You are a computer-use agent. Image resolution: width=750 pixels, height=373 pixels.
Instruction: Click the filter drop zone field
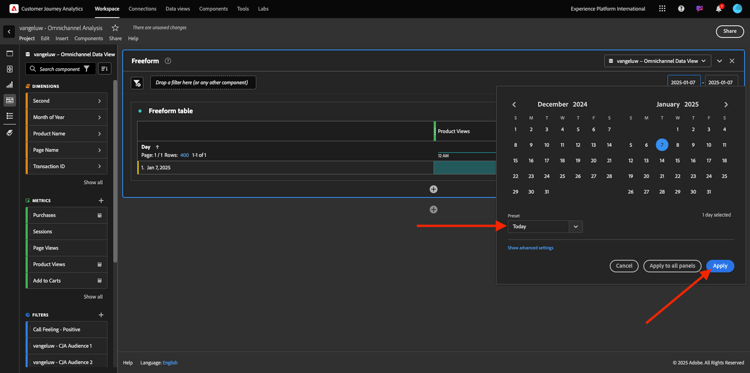203,83
